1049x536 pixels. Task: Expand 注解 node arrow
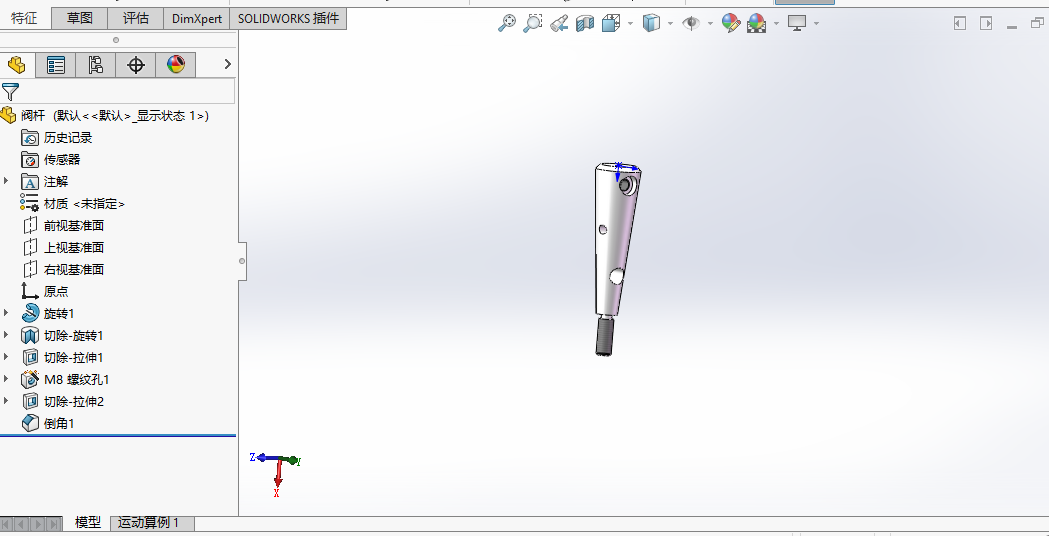[7, 181]
